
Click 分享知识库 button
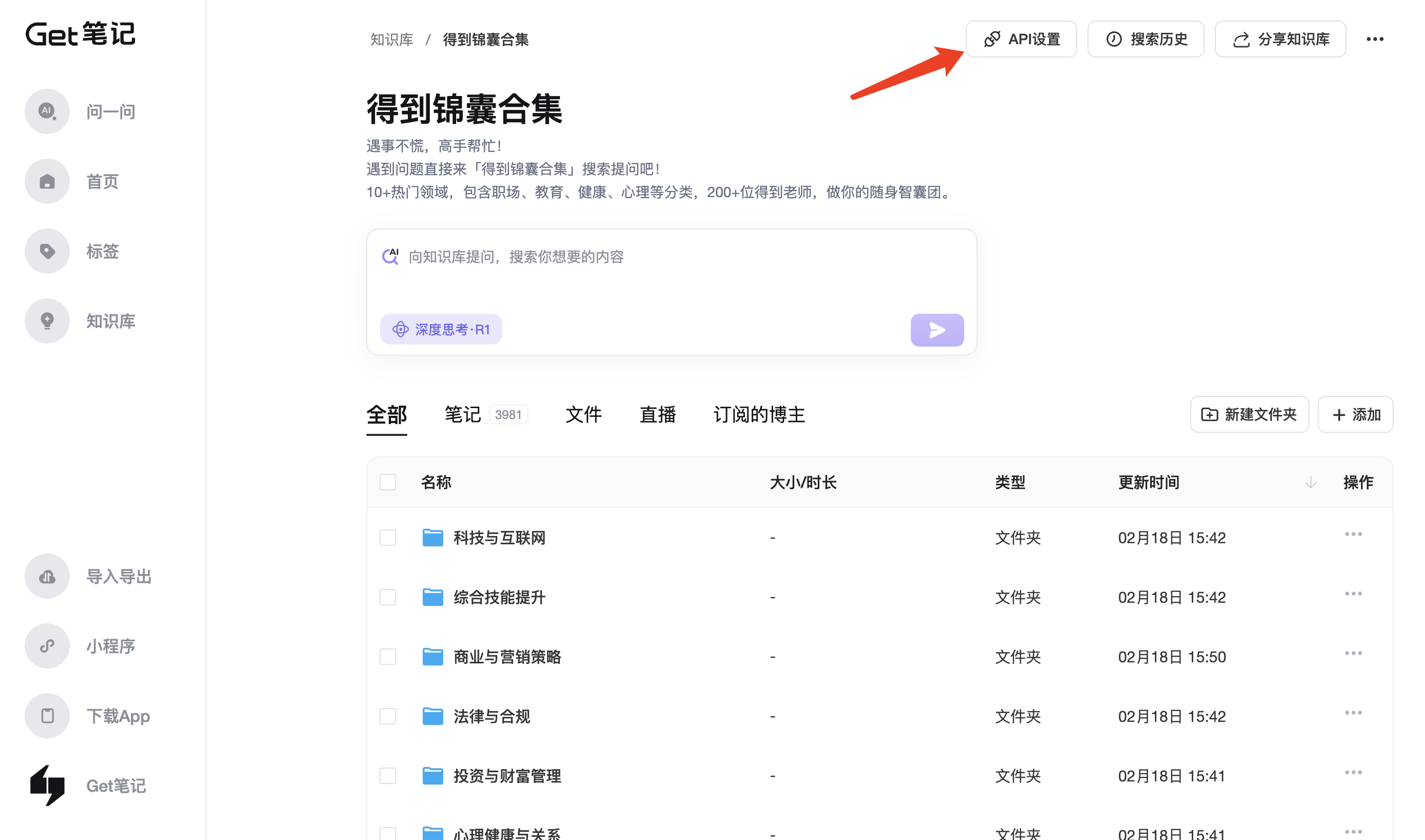(1280, 39)
